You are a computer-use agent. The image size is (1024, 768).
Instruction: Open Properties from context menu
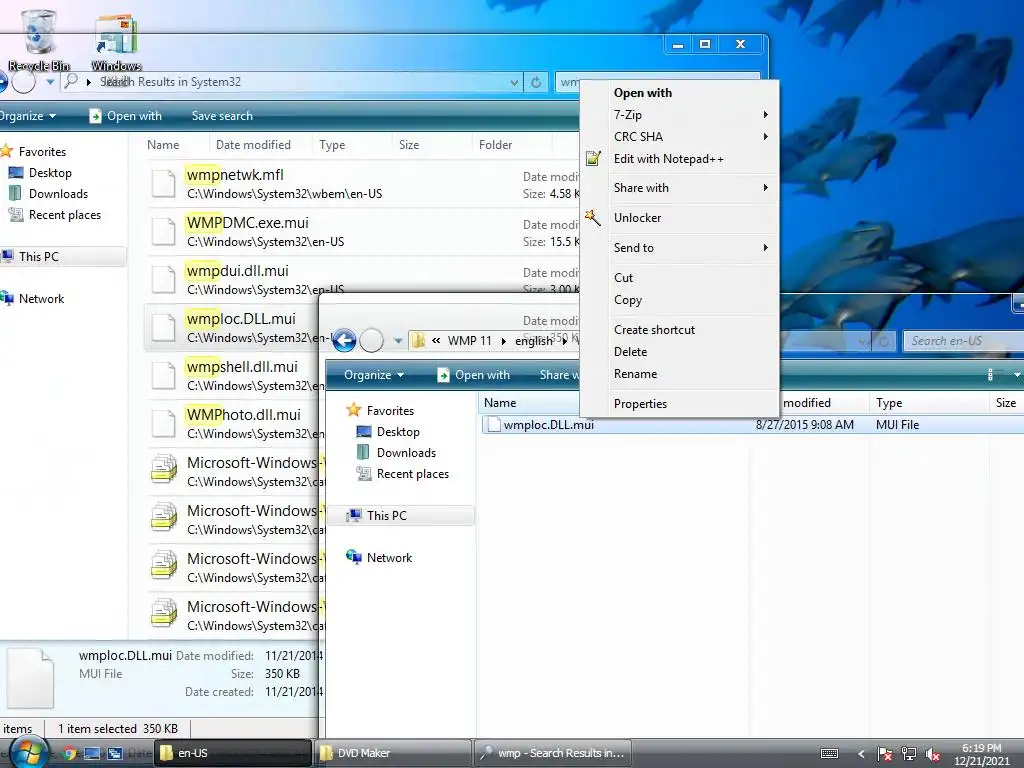click(679, 404)
